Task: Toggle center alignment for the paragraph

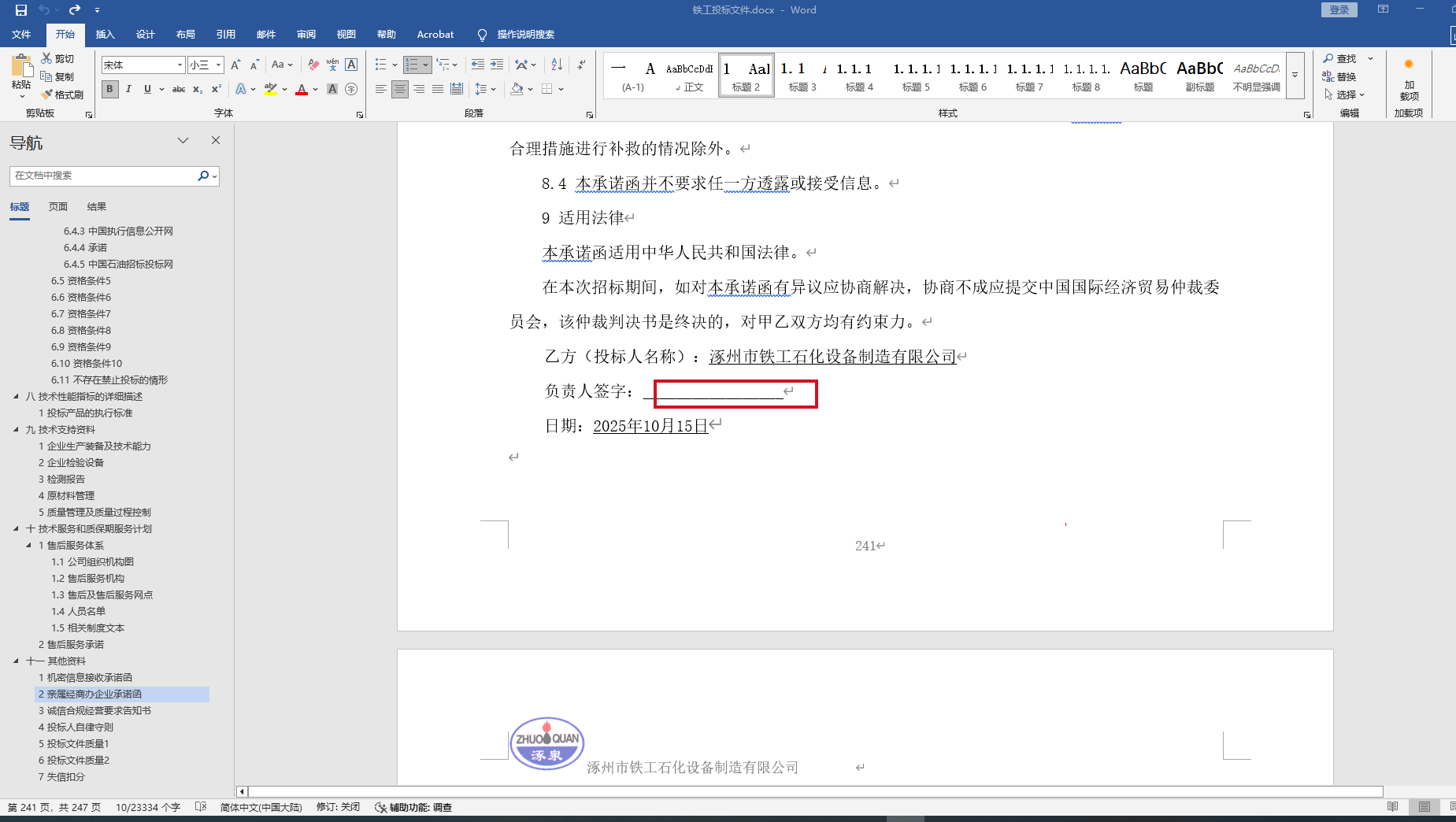Action: pyautogui.click(x=400, y=89)
